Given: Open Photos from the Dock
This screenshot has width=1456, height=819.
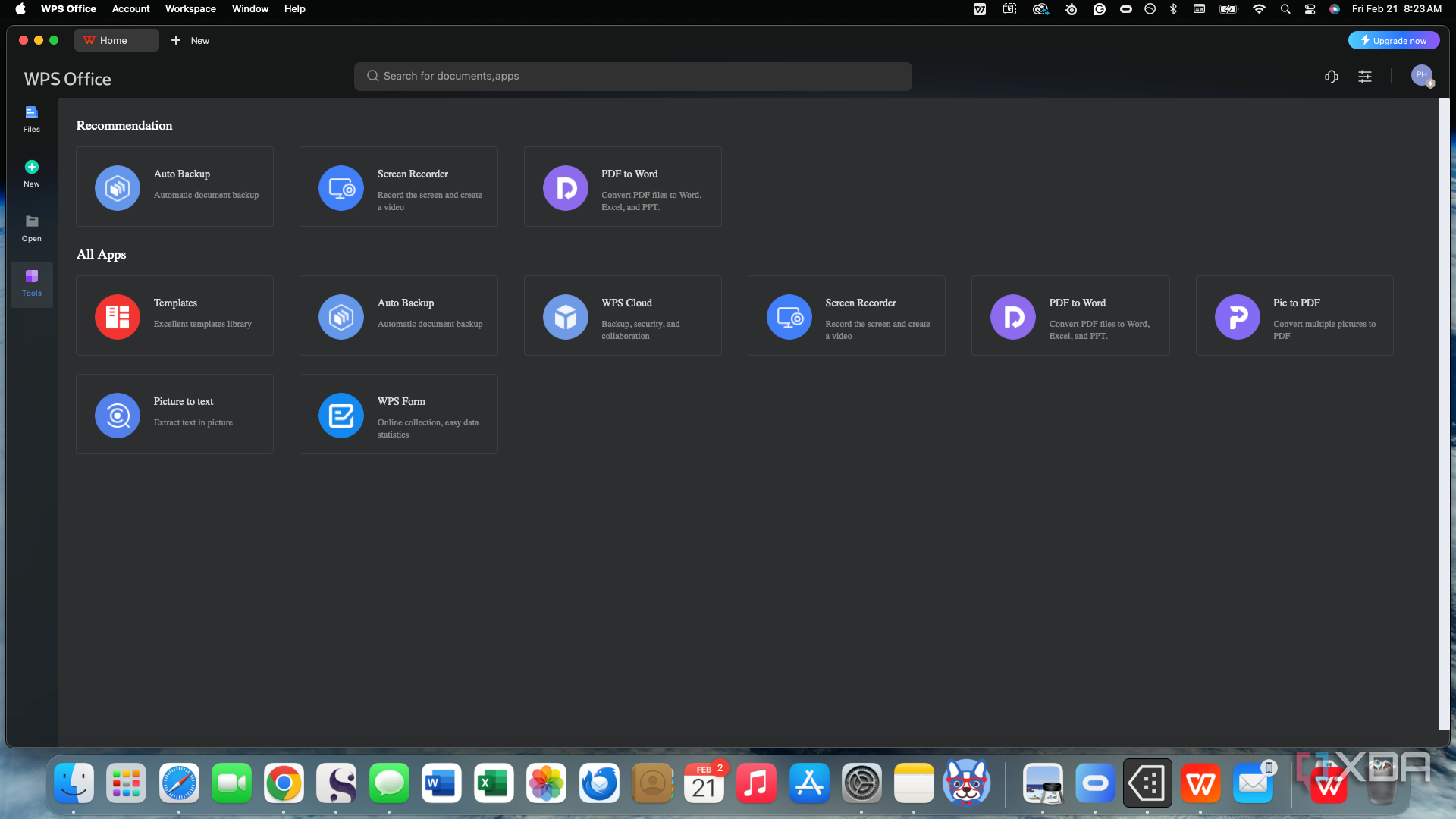Looking at the screenshot, I should pyautogui.click(x=546, y=783).
